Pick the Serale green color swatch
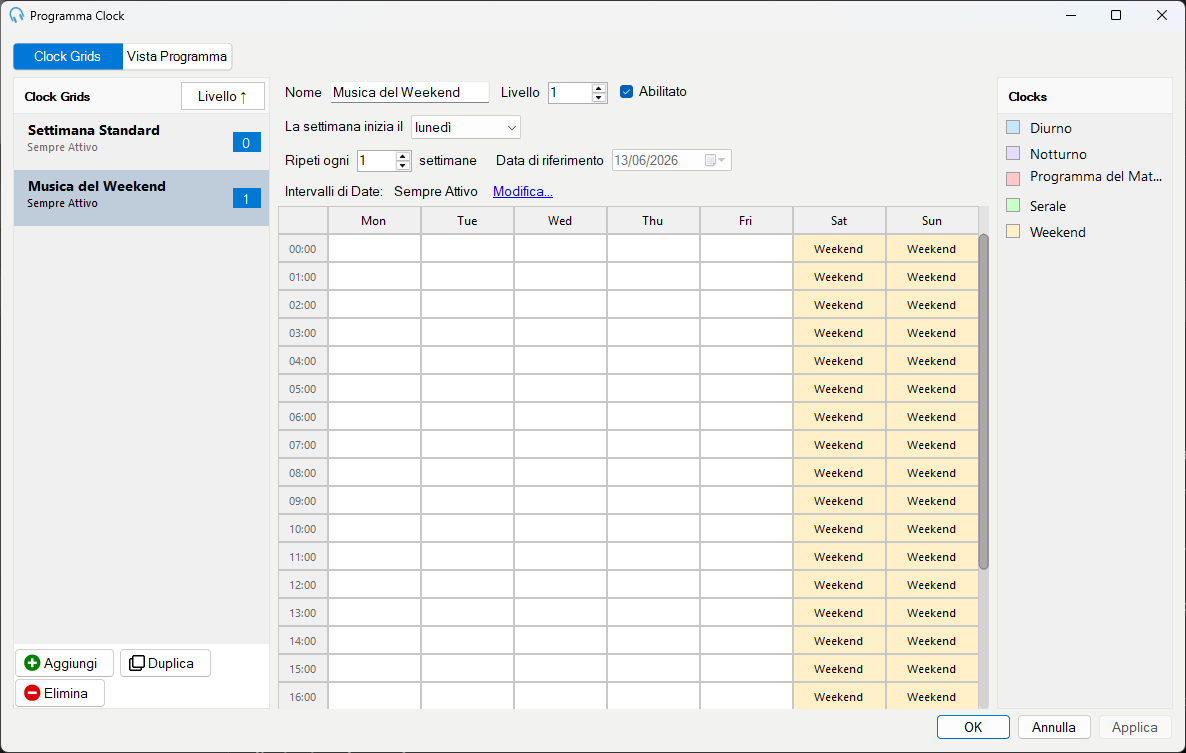 click(x=1014, y=205)
